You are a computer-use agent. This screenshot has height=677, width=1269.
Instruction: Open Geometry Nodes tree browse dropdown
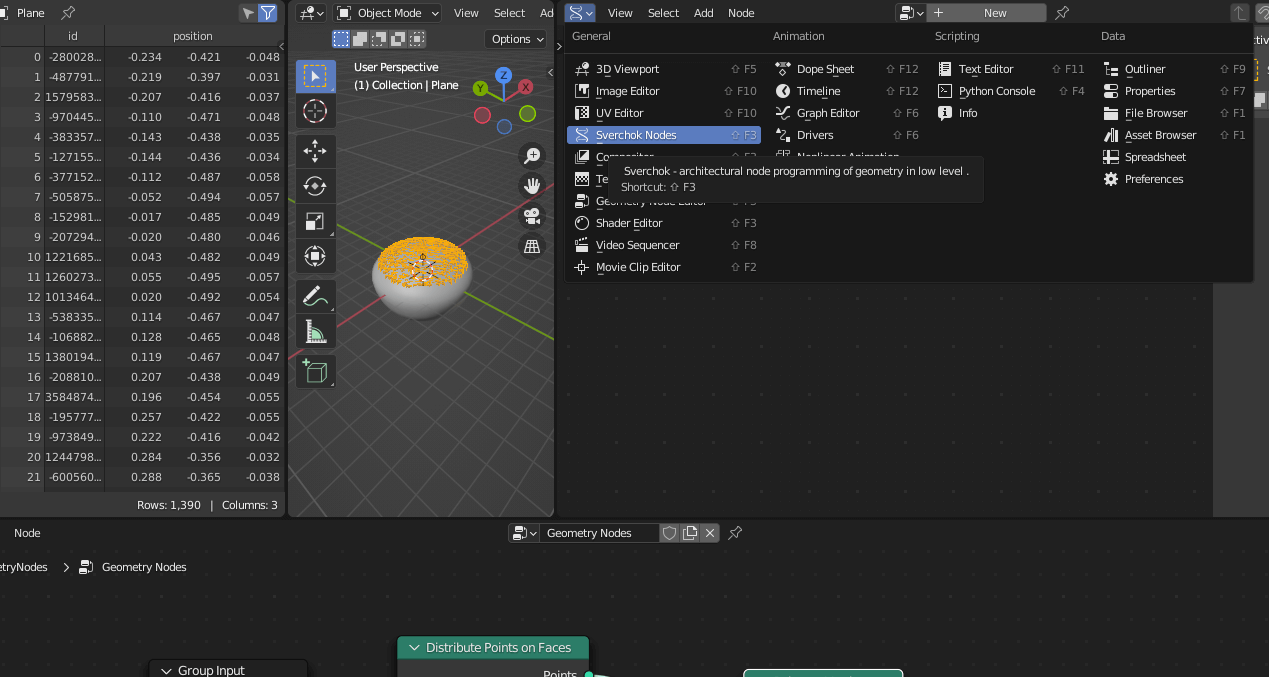[524, 533]
